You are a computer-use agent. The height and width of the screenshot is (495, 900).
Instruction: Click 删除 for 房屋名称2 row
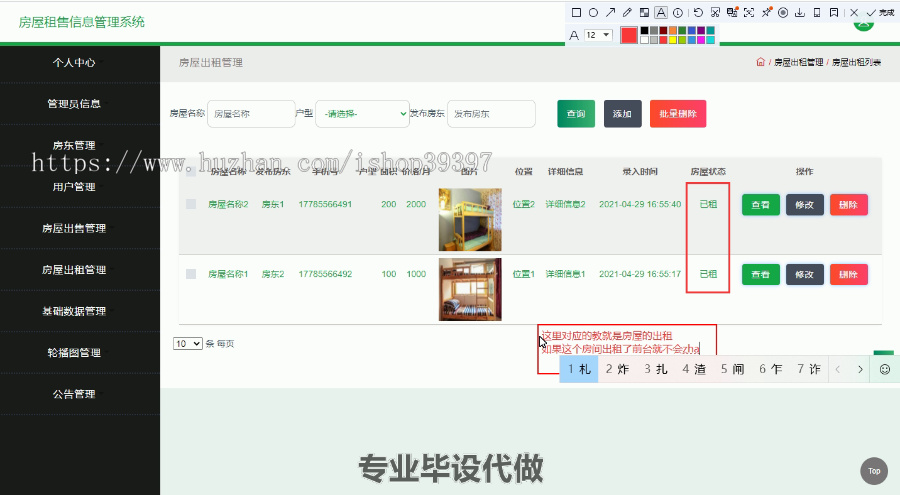tap(848, 204)
